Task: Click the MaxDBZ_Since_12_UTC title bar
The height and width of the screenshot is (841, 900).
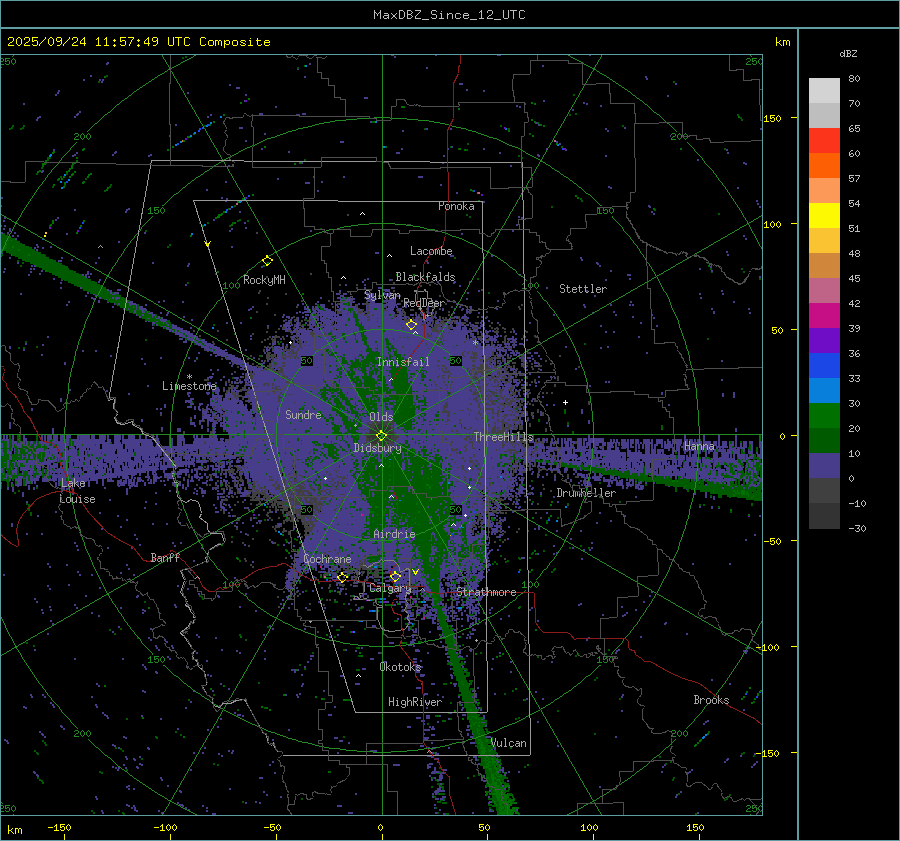Action: click(449, 15)
